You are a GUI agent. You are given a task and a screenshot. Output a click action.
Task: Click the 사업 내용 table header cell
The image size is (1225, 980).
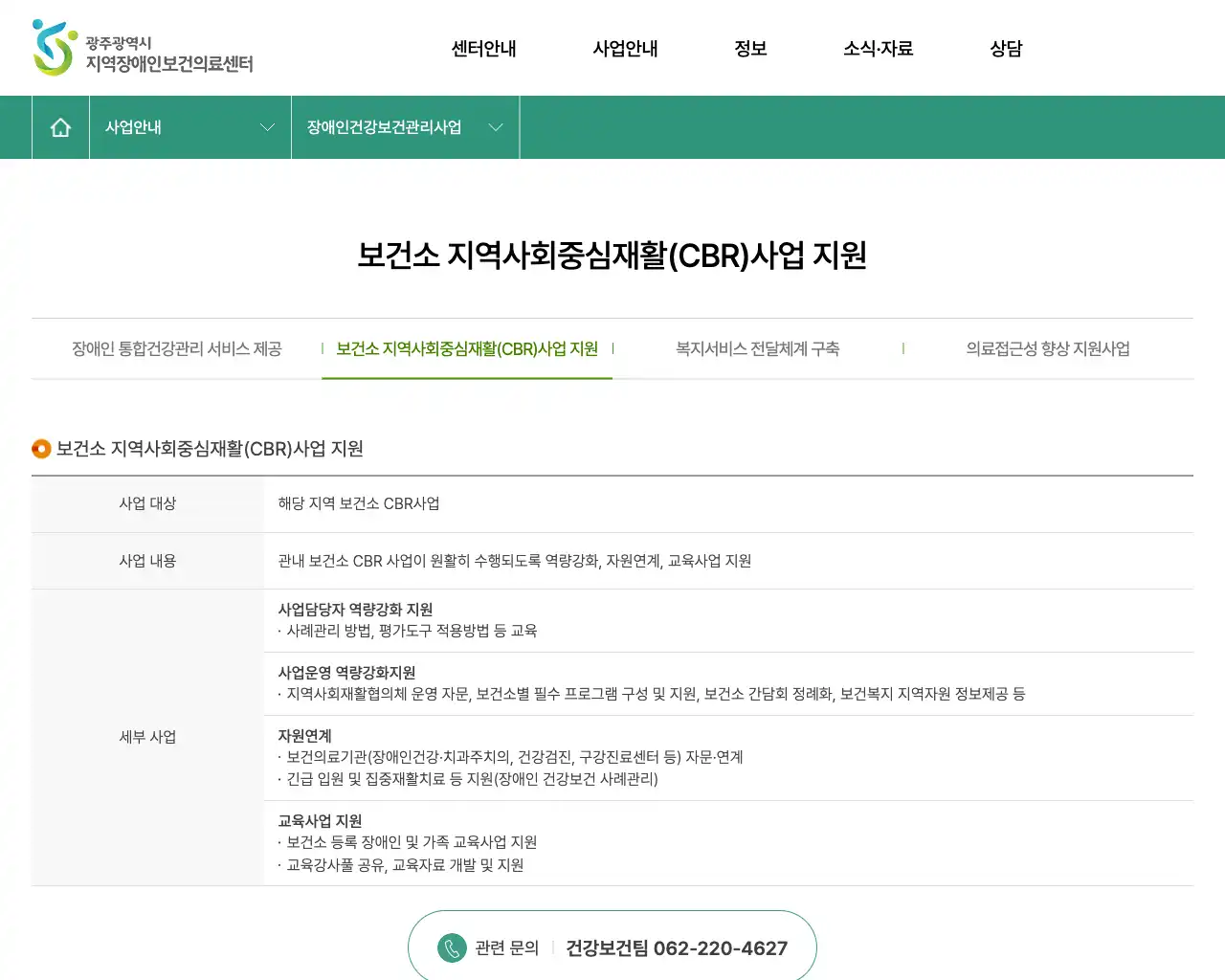pos(147,561)
